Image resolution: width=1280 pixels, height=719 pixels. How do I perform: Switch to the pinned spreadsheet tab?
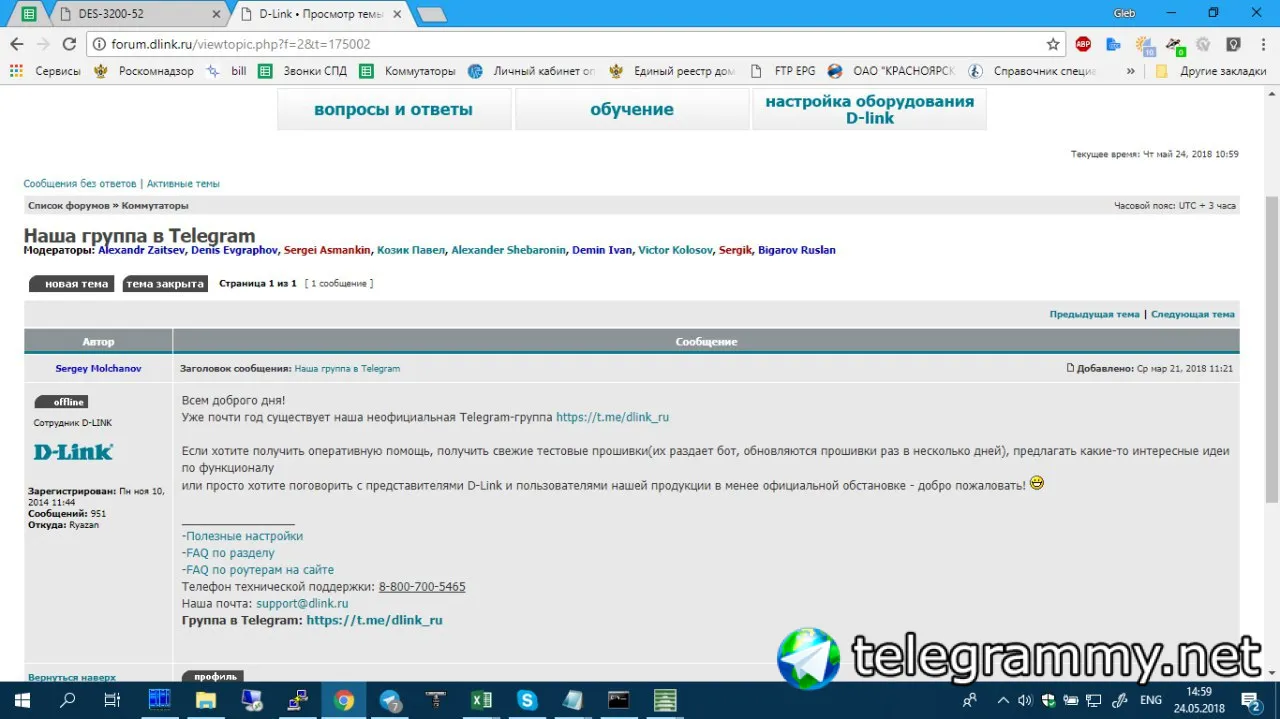(29, 14)
